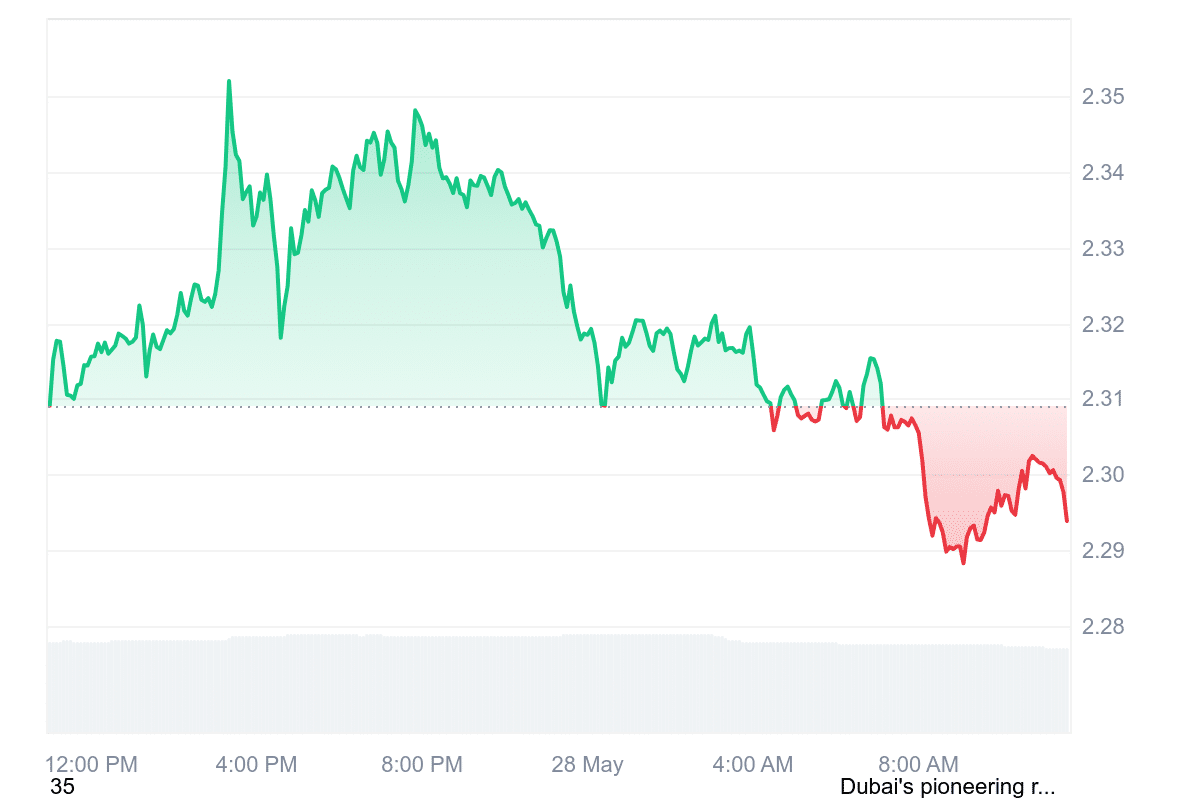This screenshot has height=800, width=1200.
Task: Click the 2.31 price axis label
Action: 1103,400
